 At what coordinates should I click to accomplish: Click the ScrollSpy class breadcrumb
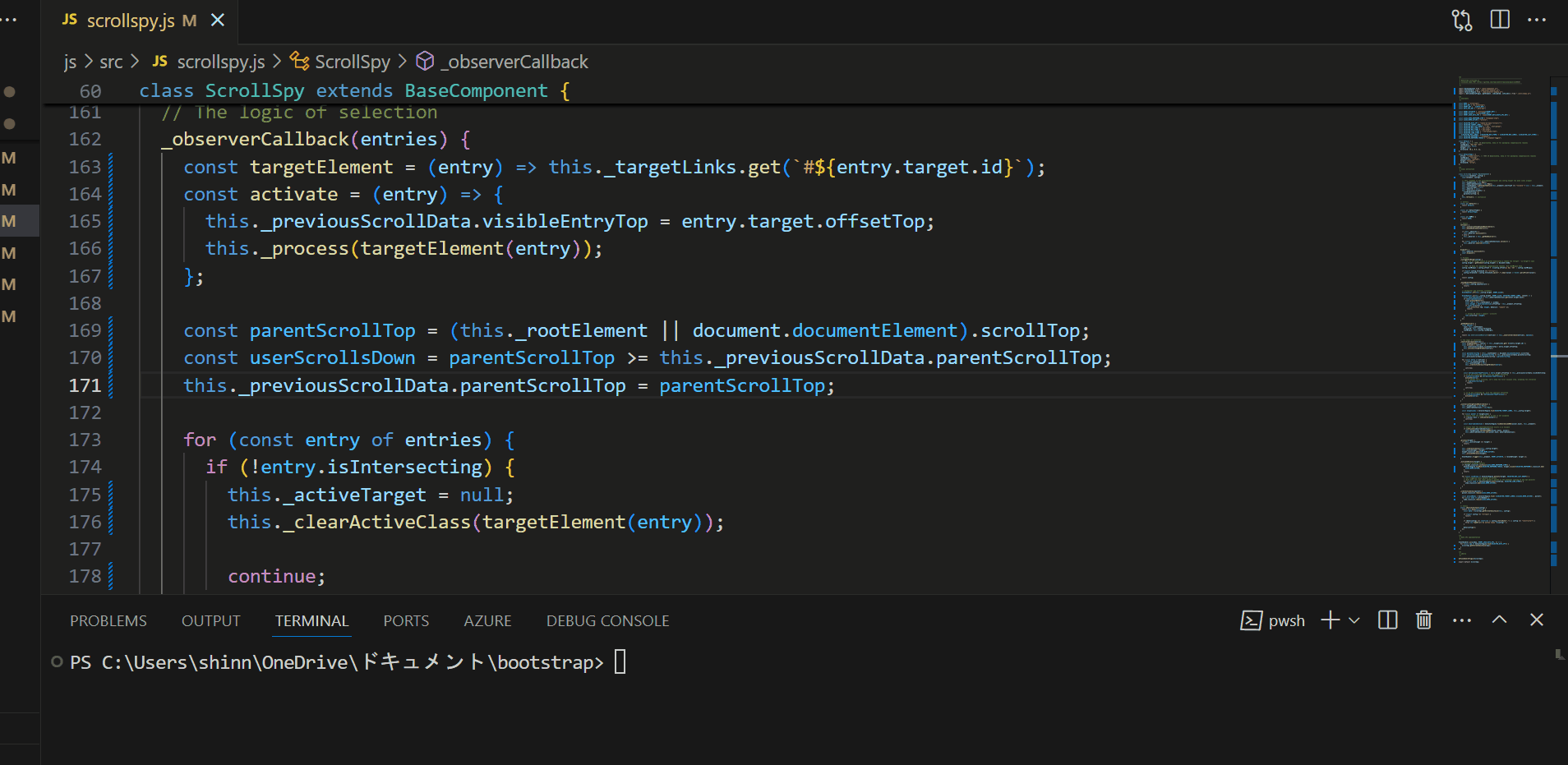tap(352, 62)
